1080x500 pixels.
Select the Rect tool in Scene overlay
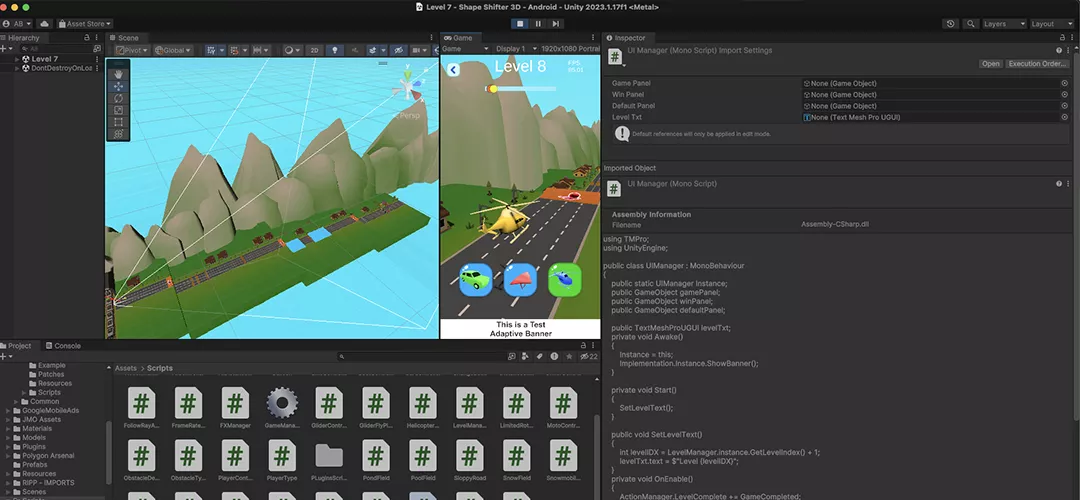click(118, 122)
